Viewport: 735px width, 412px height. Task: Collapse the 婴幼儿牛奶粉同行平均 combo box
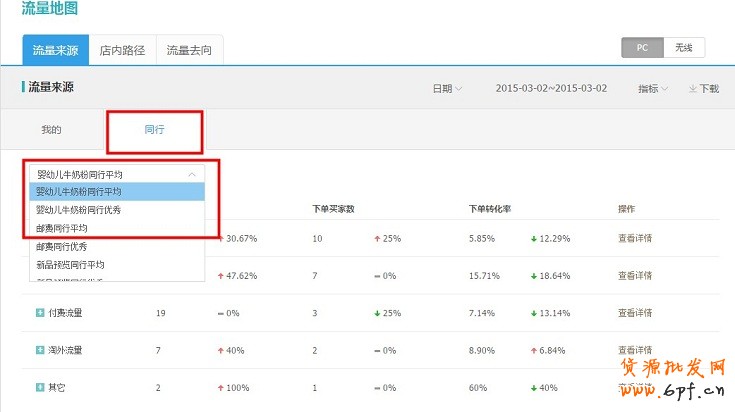192,174
